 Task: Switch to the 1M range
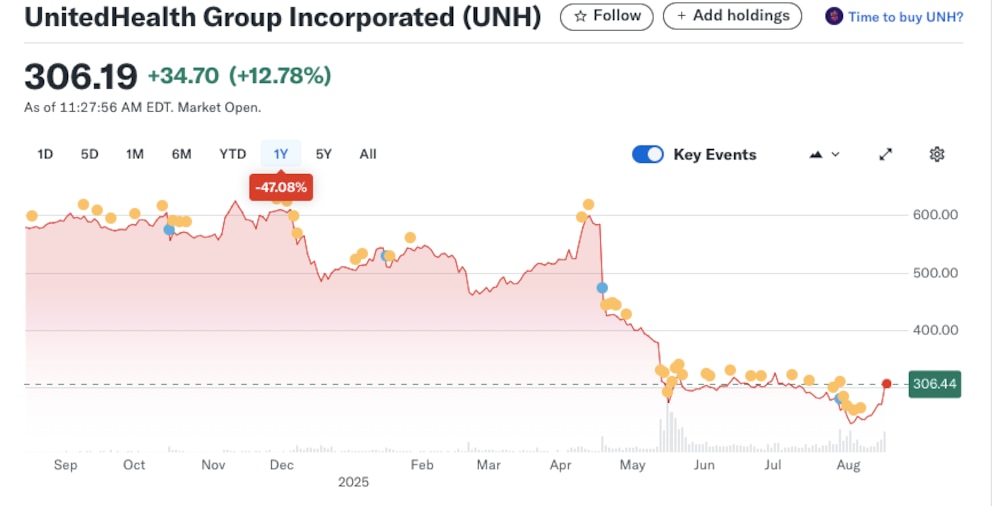coord(135,154)
